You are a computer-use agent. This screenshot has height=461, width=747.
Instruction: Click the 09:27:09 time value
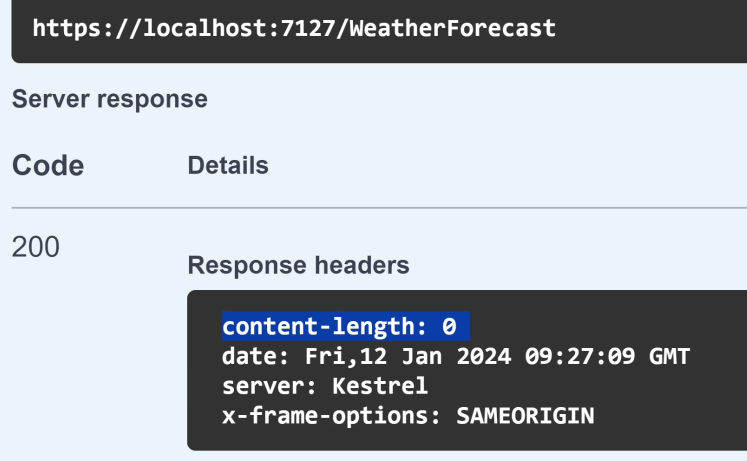[x=580, y=356]
